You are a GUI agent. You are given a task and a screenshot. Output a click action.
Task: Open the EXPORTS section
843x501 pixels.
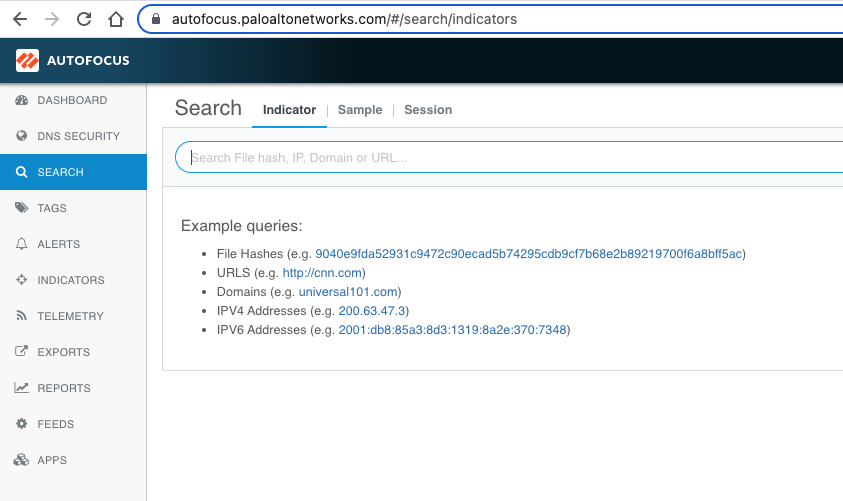[63, 353]
